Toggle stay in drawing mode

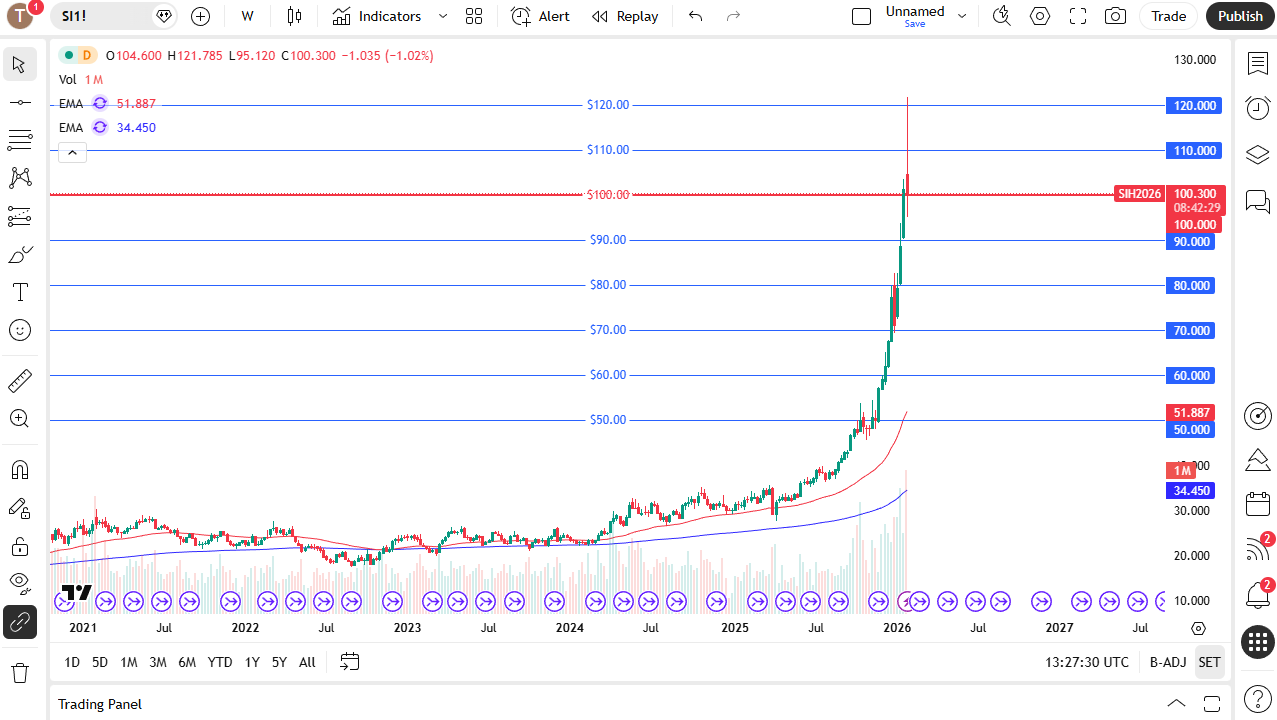click(x=19, y=508)
